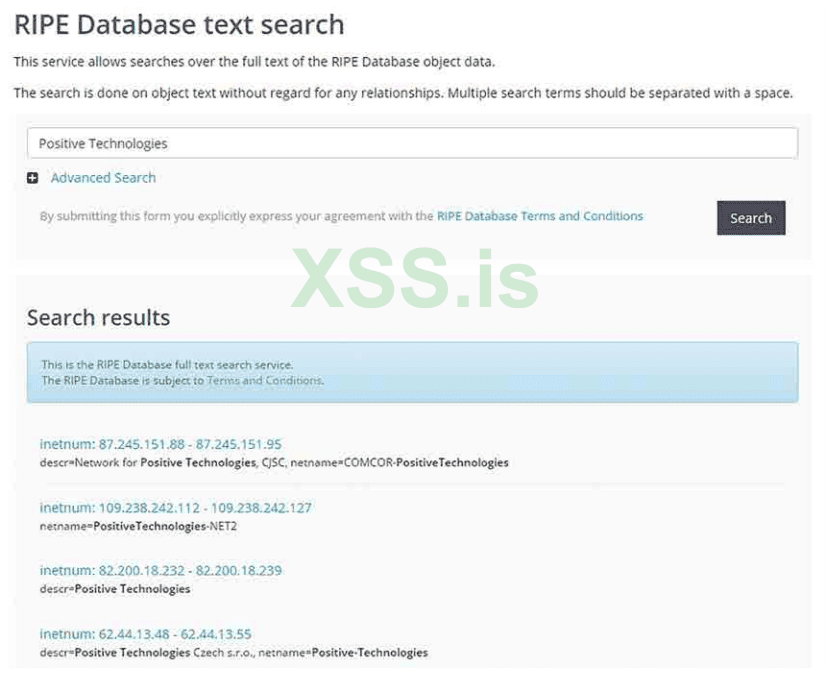Focus the Positive Technologies search field
Image resolution: width=829 pixels, height=680 pixels.
point(412,143)
